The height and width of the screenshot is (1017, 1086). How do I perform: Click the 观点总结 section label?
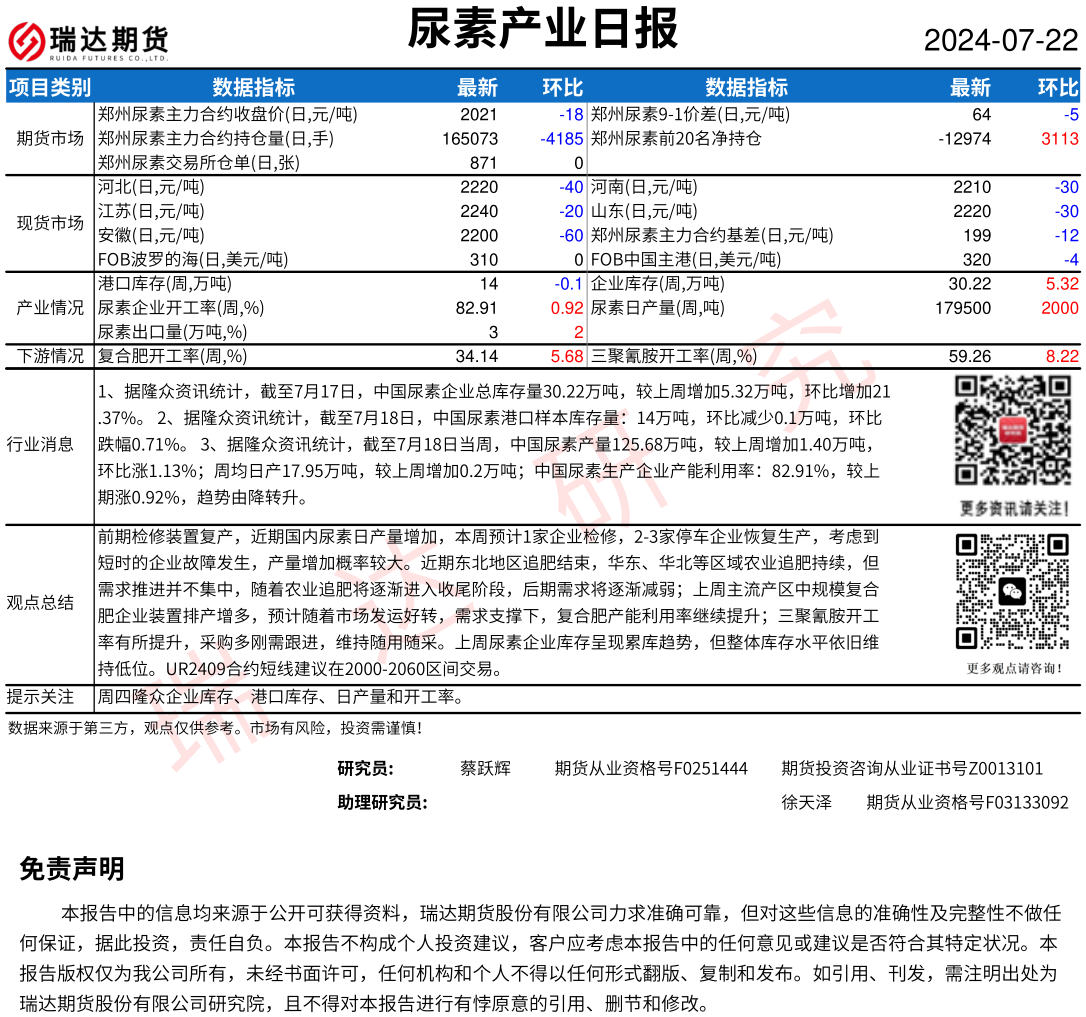coord(40,602)
